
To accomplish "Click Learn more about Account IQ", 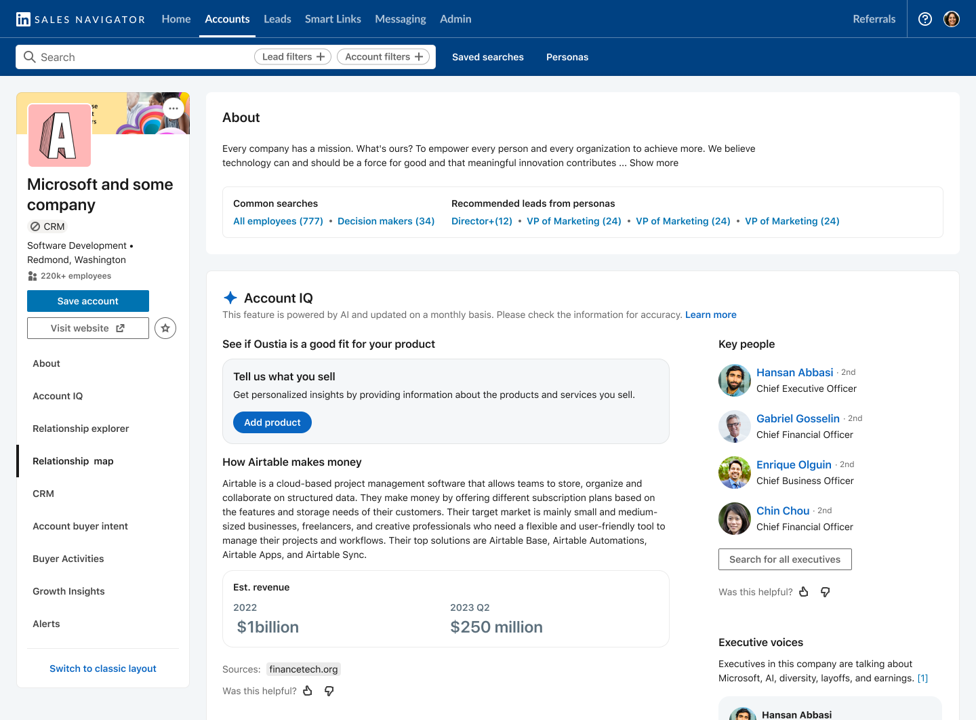I will (x=711, y=315).
